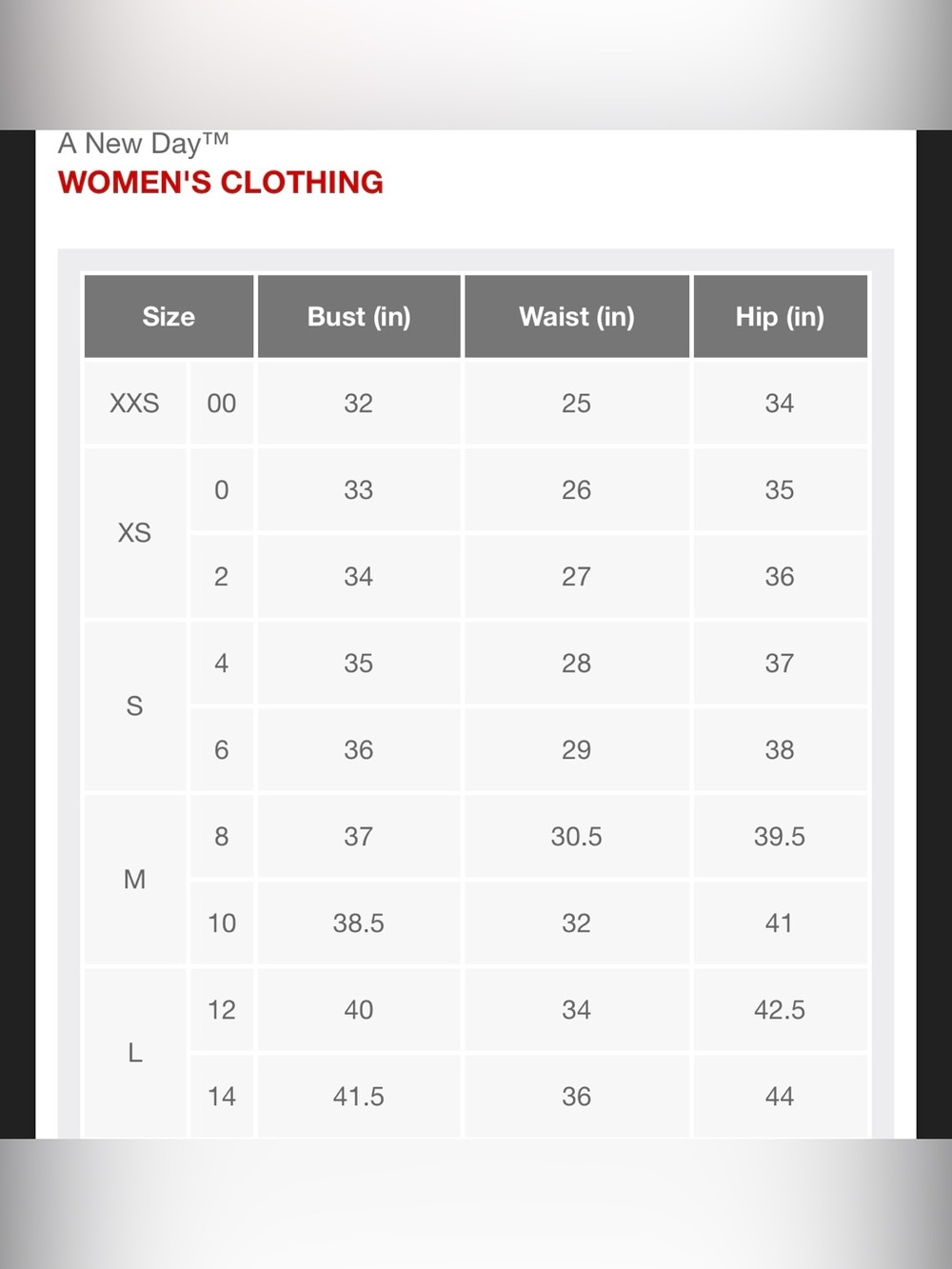
Task: Select the Size column header
Action: click(x=169, y=316)
